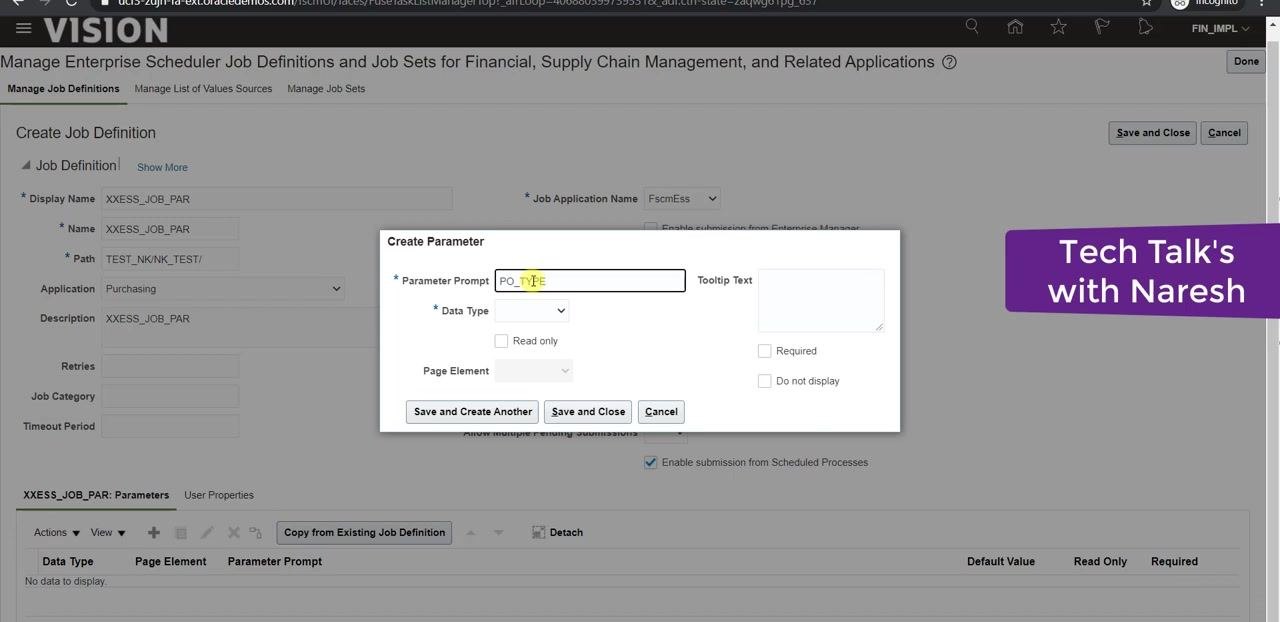Click the move down arrow icon
Viewport: 1280px width, 622px height.
tap(499, 533)
